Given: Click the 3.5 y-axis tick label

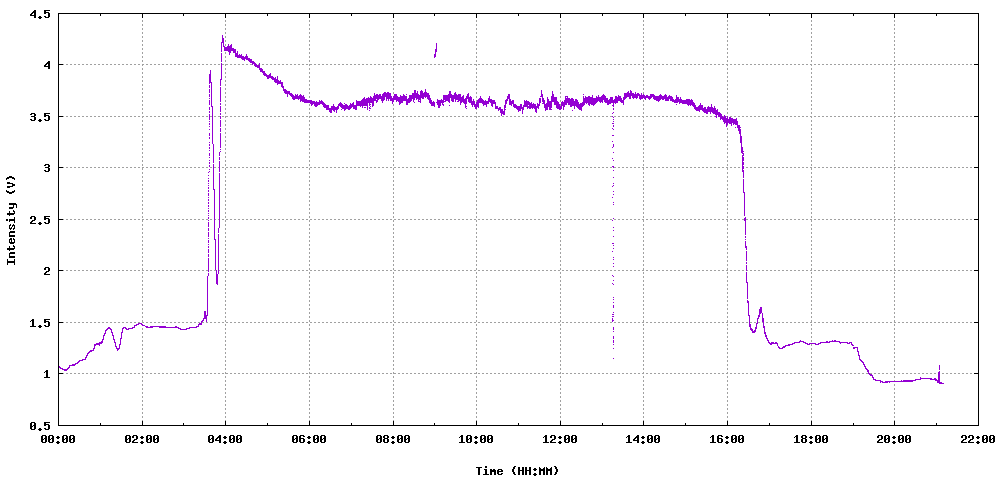Looking at the screenshot, I should tap(40, 116).
